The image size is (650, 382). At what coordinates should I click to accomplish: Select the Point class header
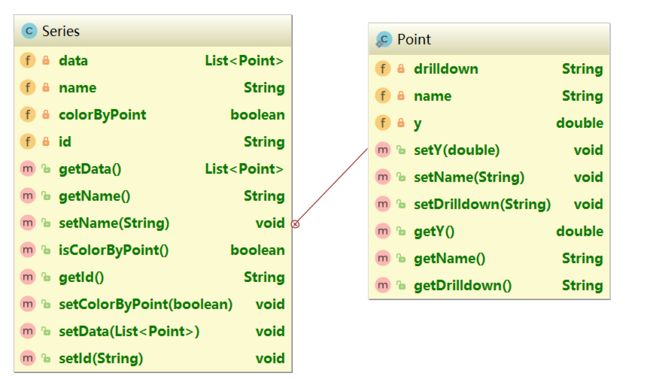[489, 39]
